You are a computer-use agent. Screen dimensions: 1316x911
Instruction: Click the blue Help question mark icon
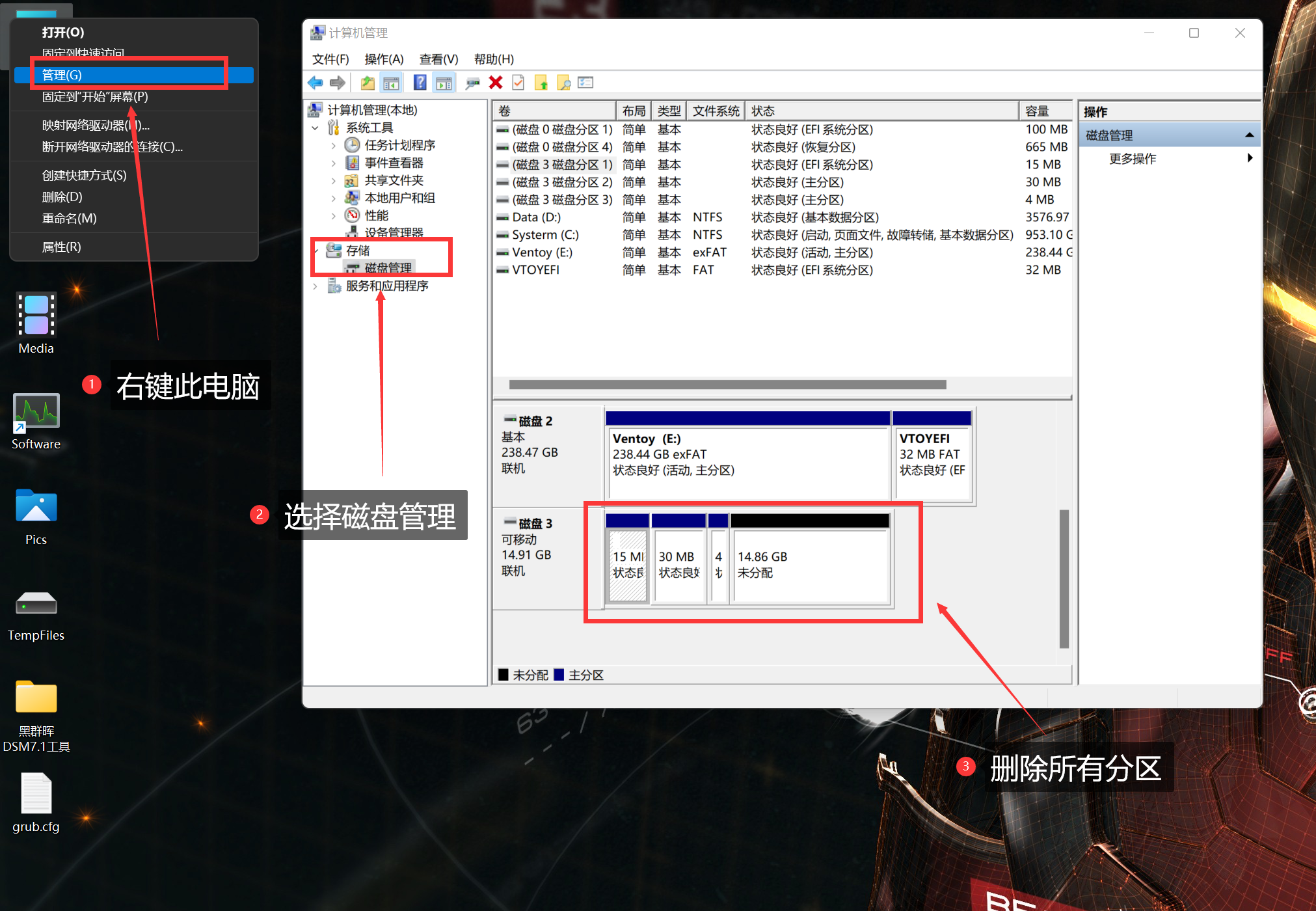pos(420,83)
